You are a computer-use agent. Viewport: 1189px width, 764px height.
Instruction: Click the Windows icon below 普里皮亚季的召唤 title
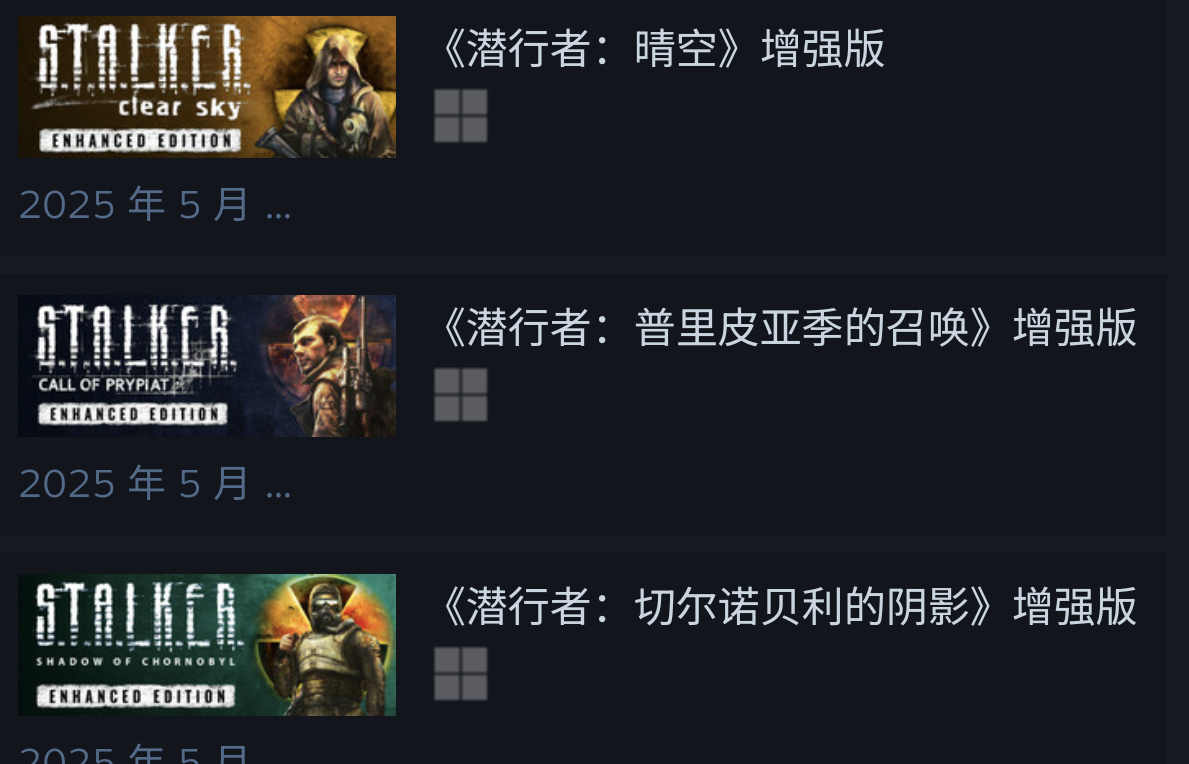pyautogui.click(x=460, y=394)
